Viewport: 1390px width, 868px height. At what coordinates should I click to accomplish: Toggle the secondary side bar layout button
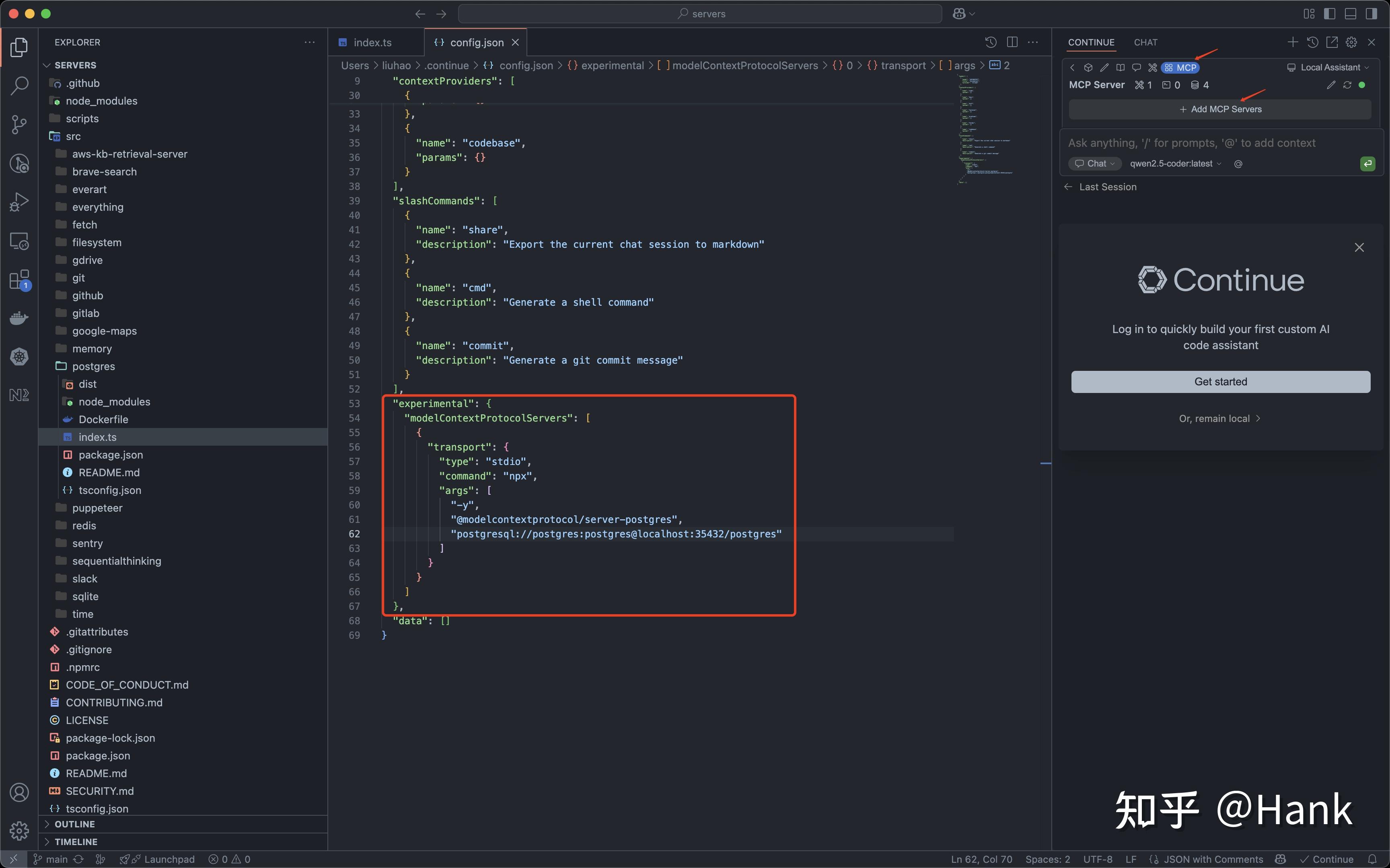point(1371,14)
